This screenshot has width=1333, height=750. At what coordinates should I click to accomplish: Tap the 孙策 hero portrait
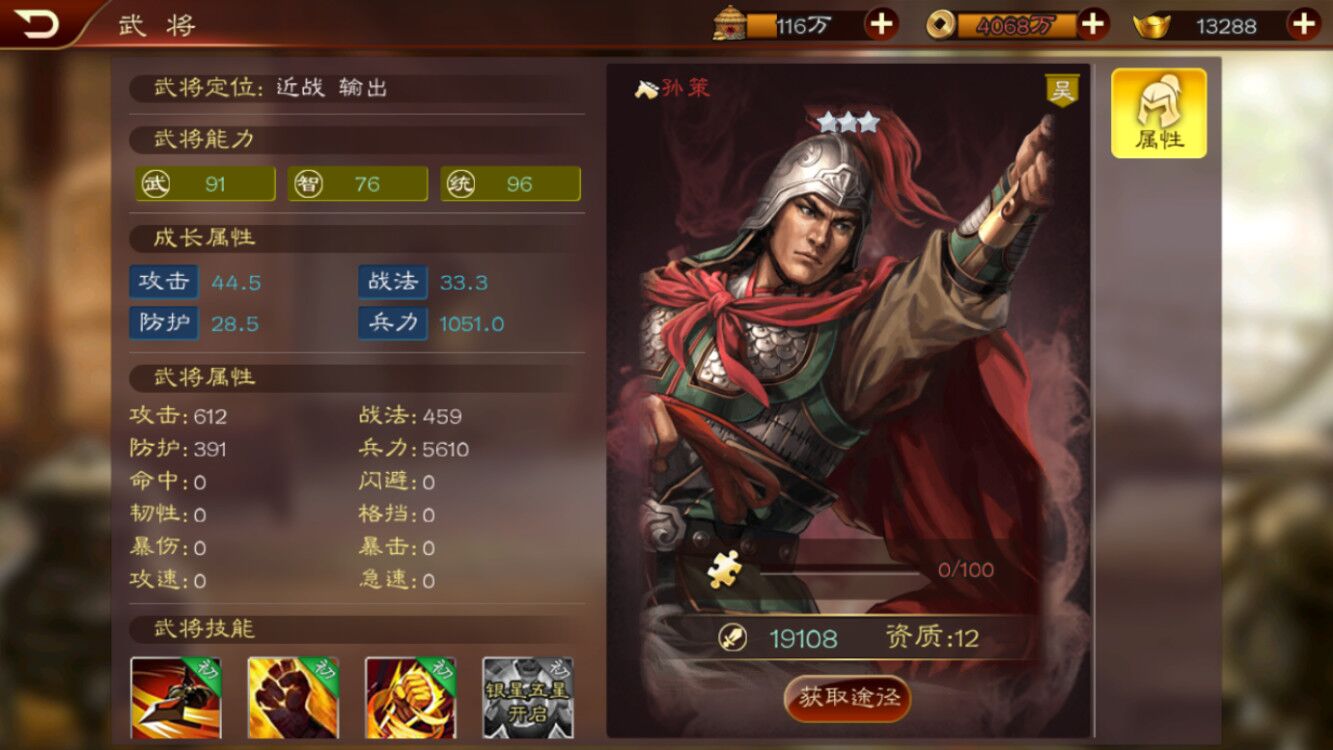[x=848, y=350]
